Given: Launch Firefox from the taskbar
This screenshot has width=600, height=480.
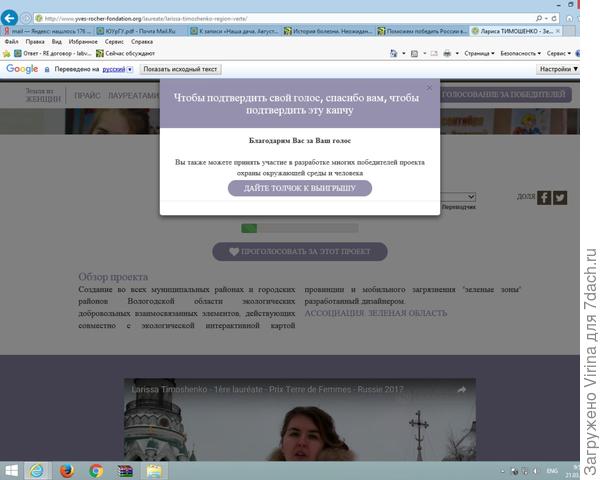Looking at the screenshot, I should [66, 471].
